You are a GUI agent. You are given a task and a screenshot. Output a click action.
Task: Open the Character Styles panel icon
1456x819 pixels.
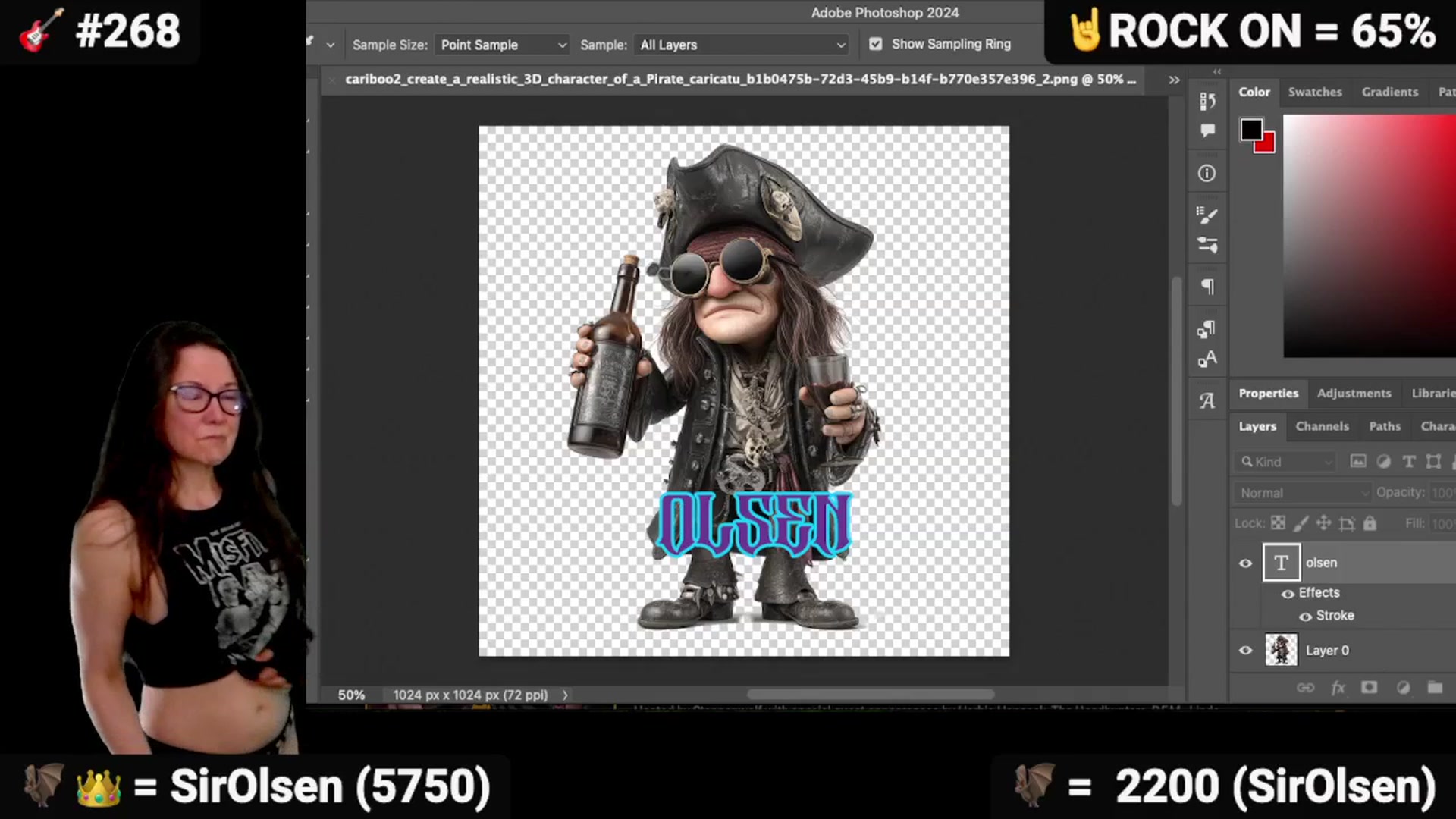click(x=1207, y=359)
